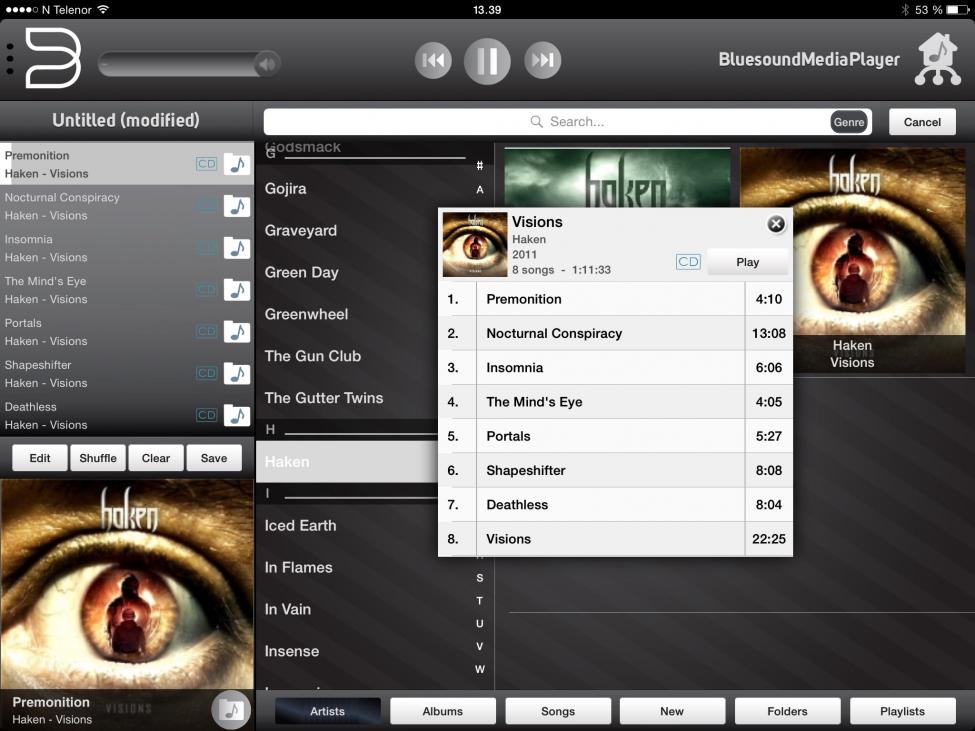
Task: Open music note icon for Nocturnal Conspiracy
Action: (237, 206)
